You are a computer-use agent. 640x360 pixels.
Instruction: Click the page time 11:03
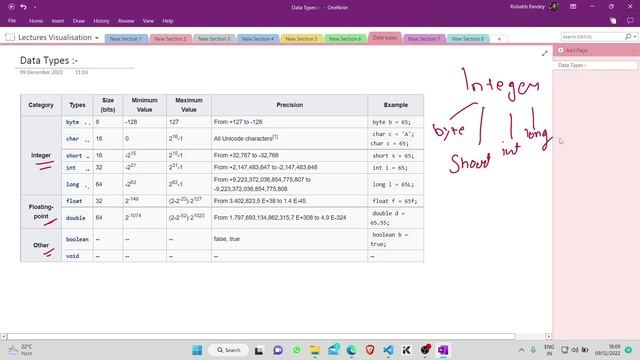click(81, 72)
